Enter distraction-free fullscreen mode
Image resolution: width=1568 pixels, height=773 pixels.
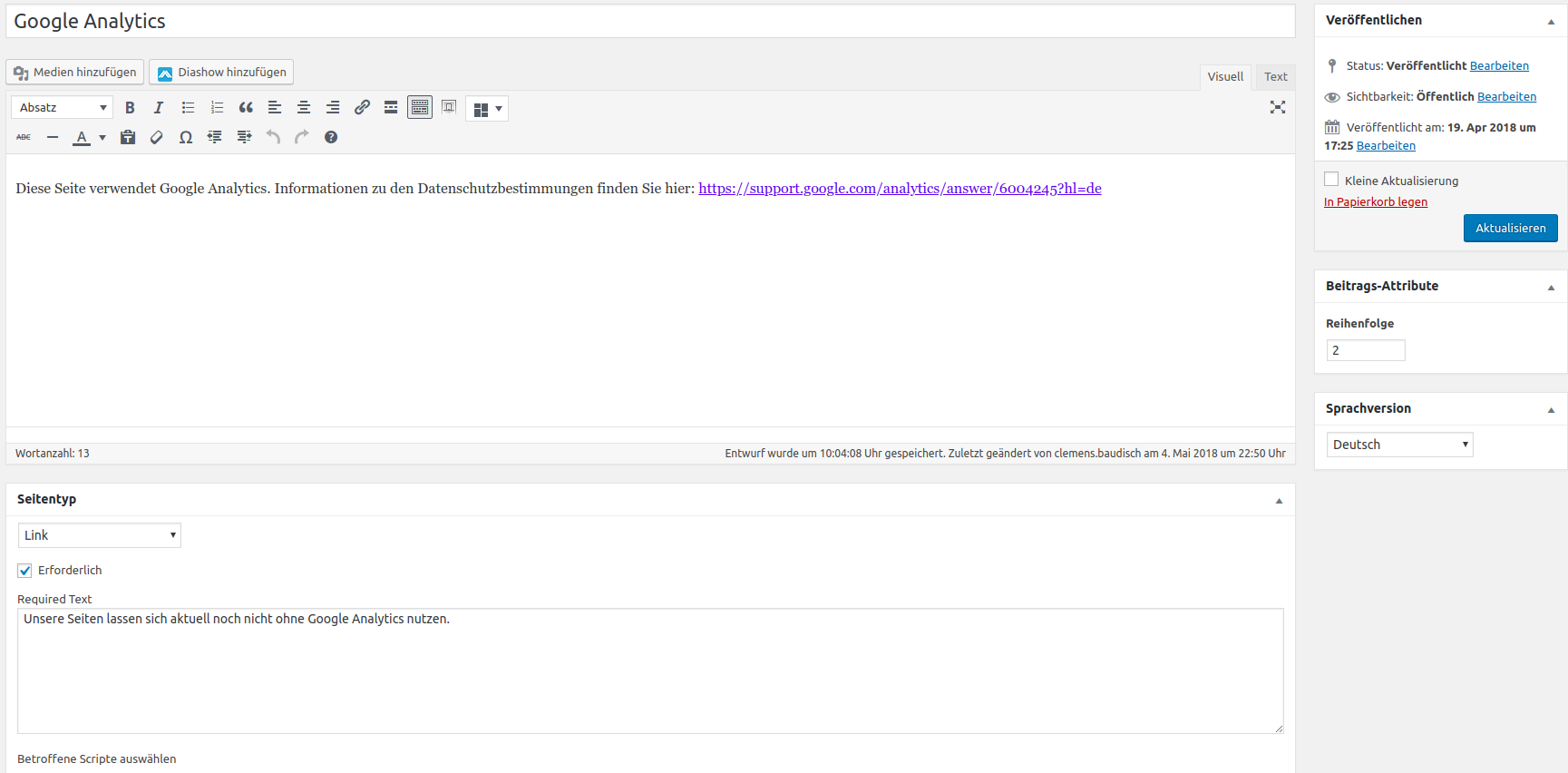pos(1278,108)
